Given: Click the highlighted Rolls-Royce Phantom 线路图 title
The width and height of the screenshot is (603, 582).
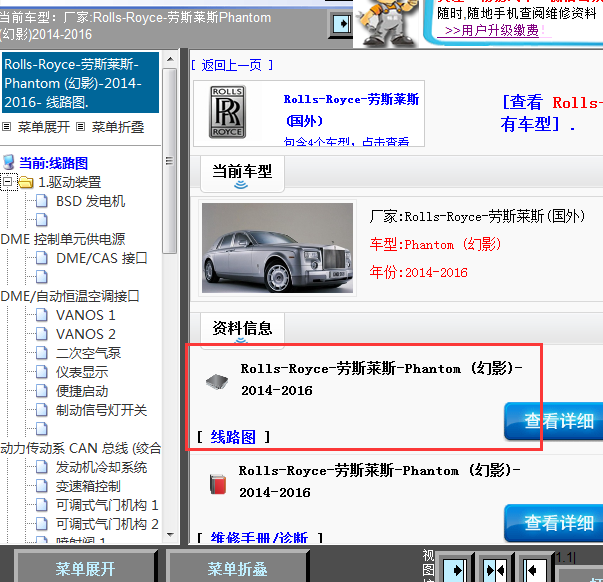Looking at the screenshot, I should click(x=80, y=83).
